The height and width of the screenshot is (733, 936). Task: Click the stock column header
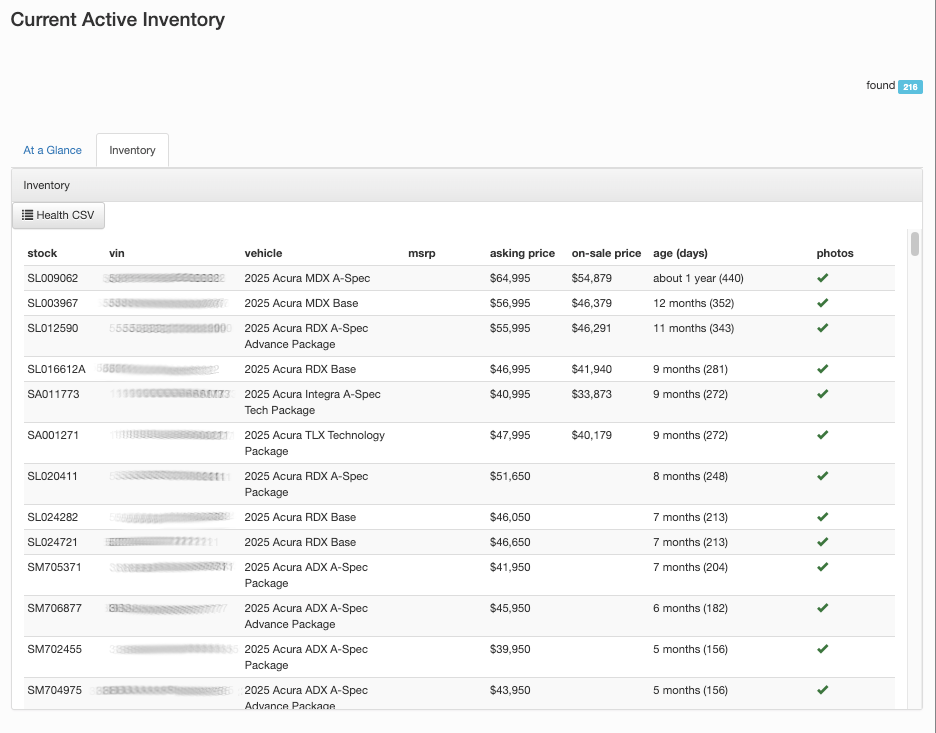[43, 253]
